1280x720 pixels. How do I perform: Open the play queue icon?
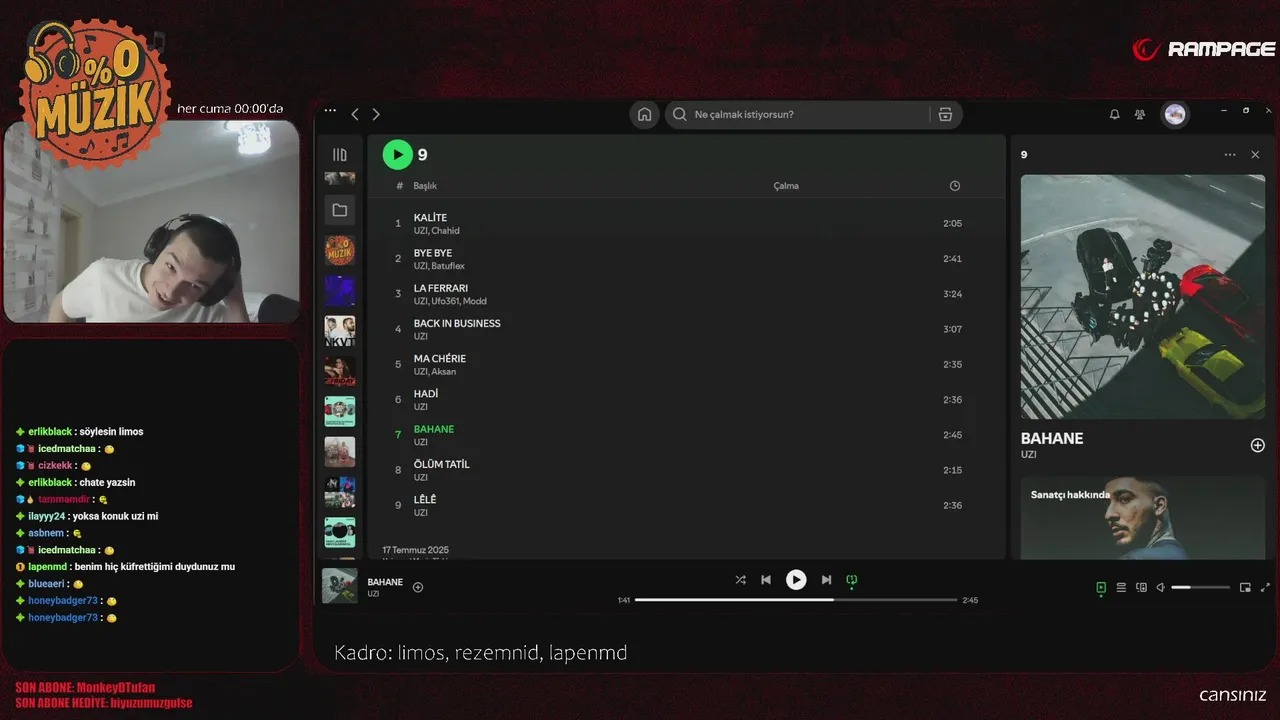[x=1121, y=588]
